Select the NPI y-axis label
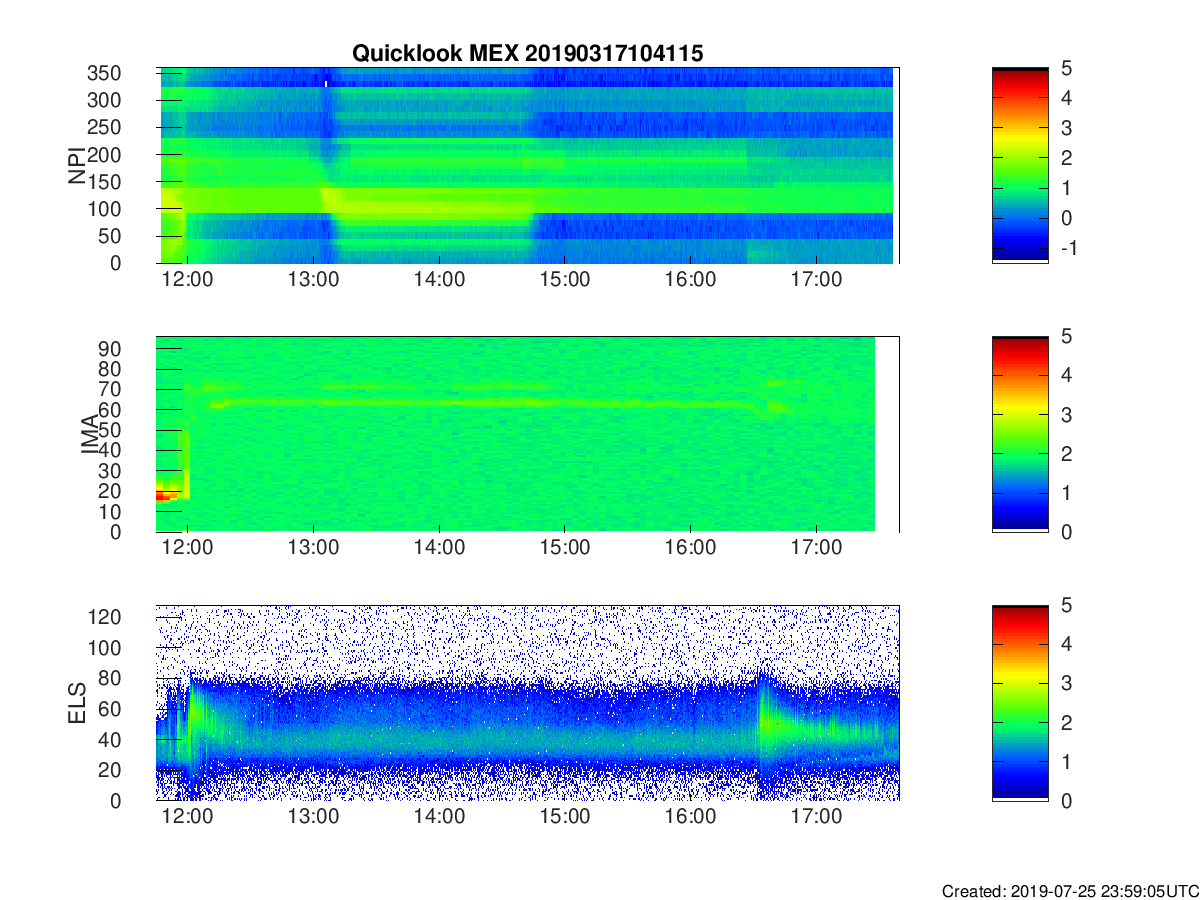The image size is (1200, 900). pyautogui.click(x=78, y=165)
